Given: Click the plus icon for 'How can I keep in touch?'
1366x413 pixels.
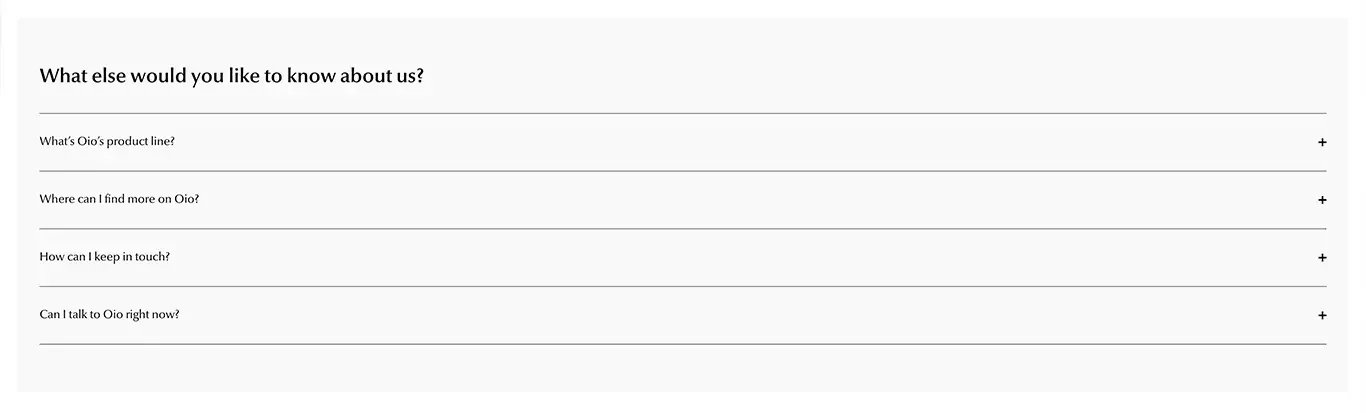Looking at the screenshot, I should (1322, 258).
